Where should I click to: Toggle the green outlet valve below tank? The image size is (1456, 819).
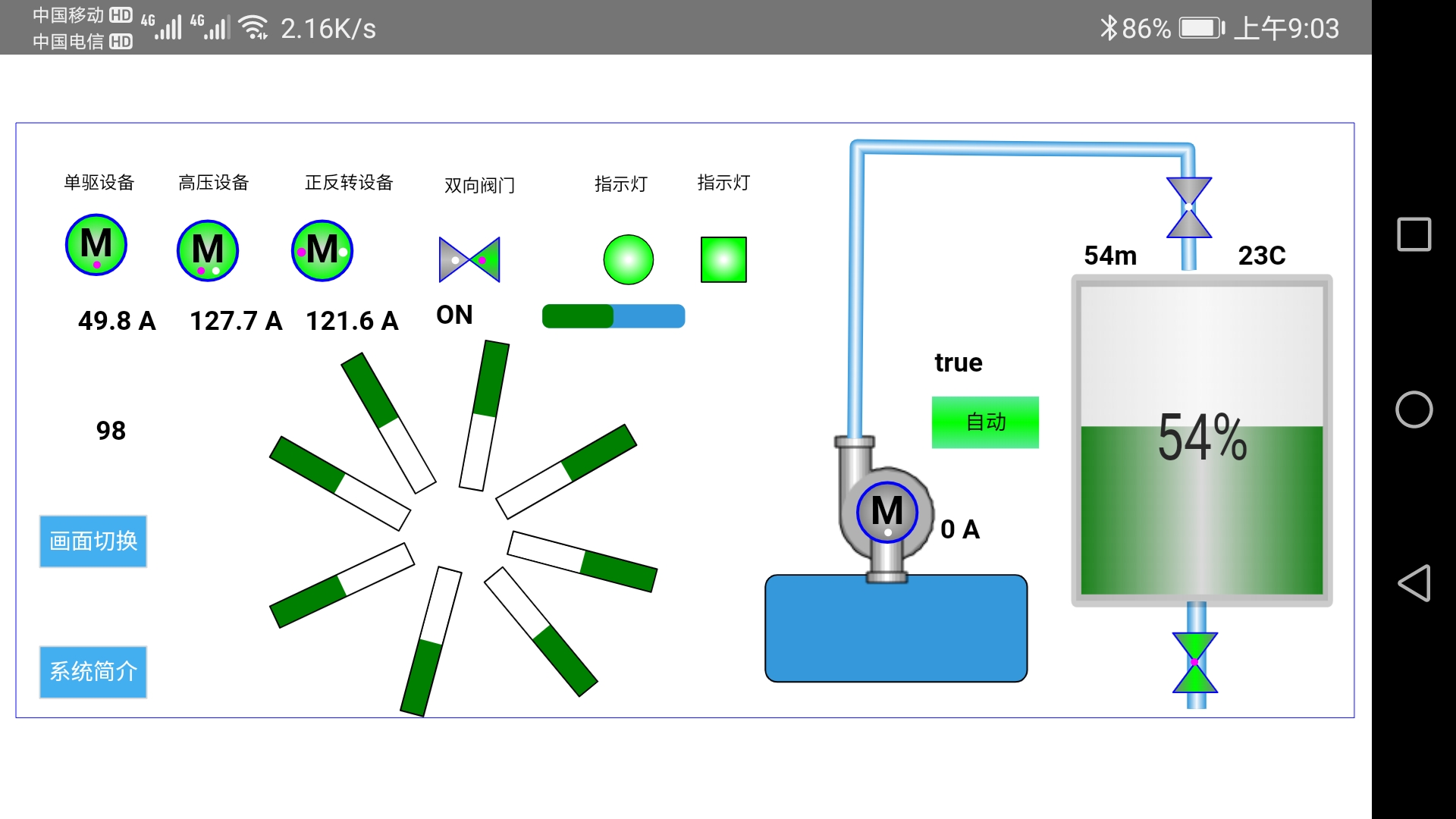pos(1195,662)
